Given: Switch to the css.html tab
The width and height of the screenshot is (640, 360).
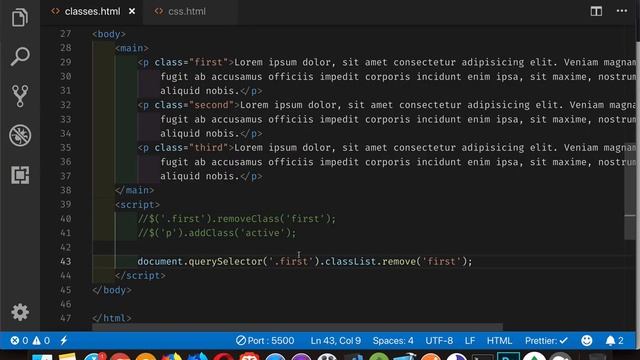Looking at the screenshot, I should (187, 11).
